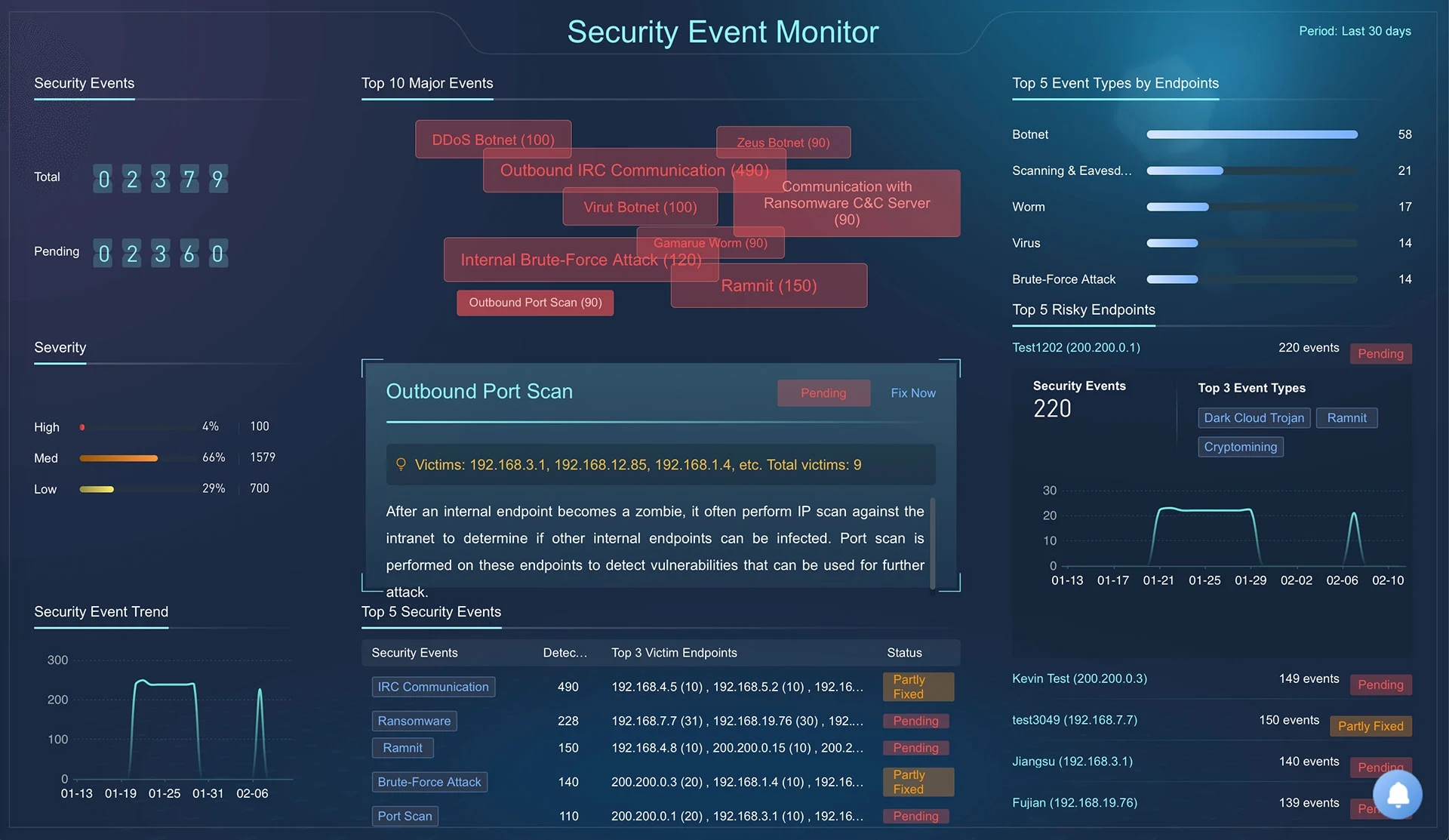Image resolution: width=1449 pixels, height=840 pixels.
Task: Open IRC Communication event in table
Action: coord(433,687)
